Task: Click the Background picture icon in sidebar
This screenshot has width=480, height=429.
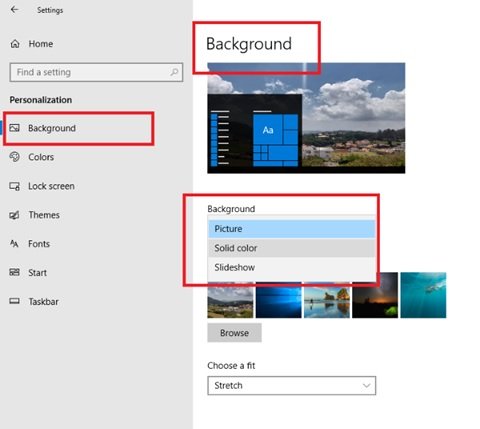Action: 14,128
